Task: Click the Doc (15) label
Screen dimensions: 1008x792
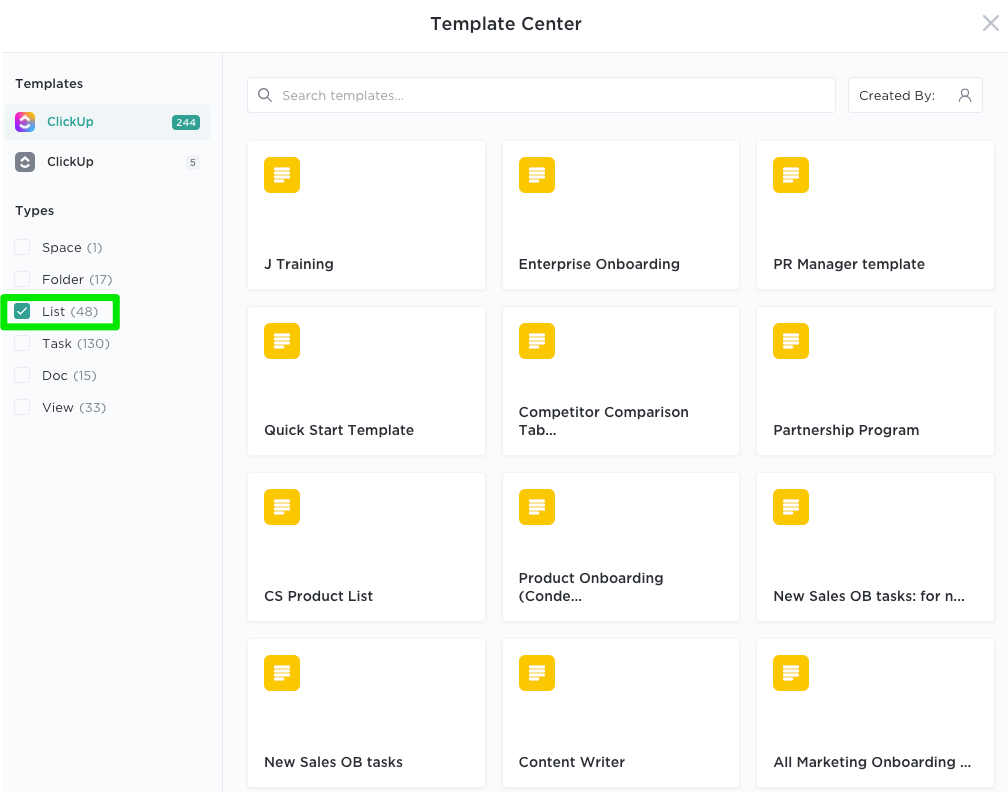Action: click(69, 375)
